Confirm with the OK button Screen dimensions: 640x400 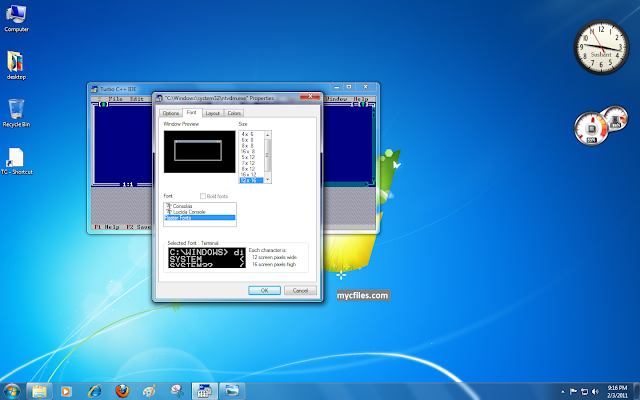click(264, 291)
